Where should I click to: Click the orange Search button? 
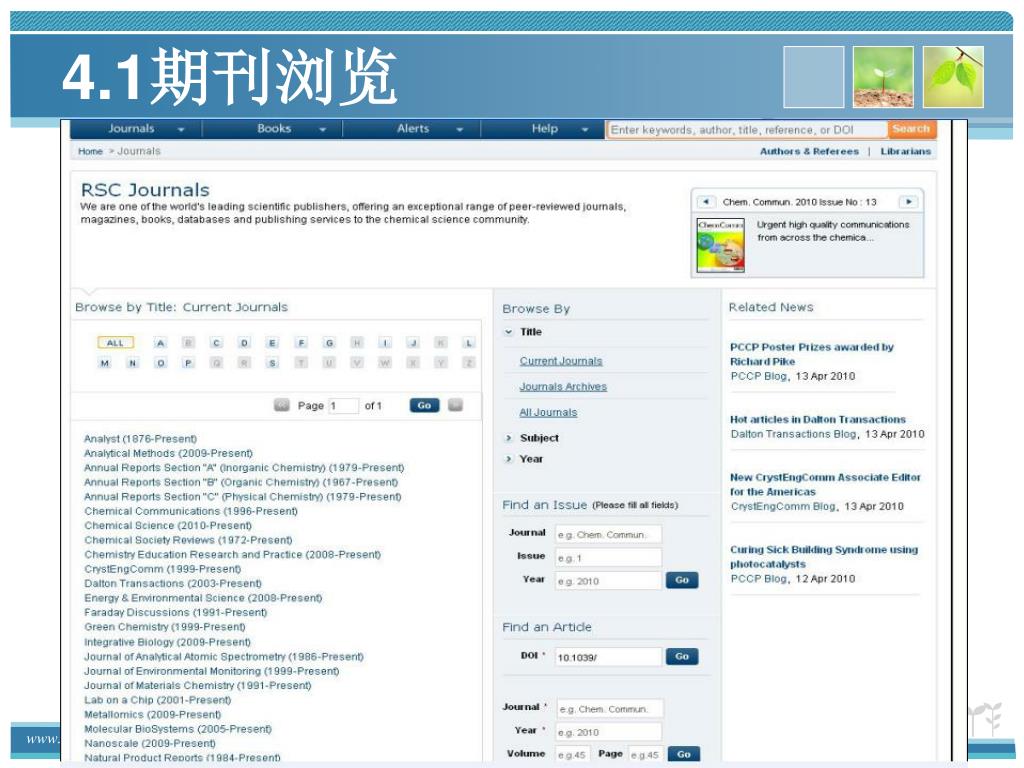click(911, 129)
